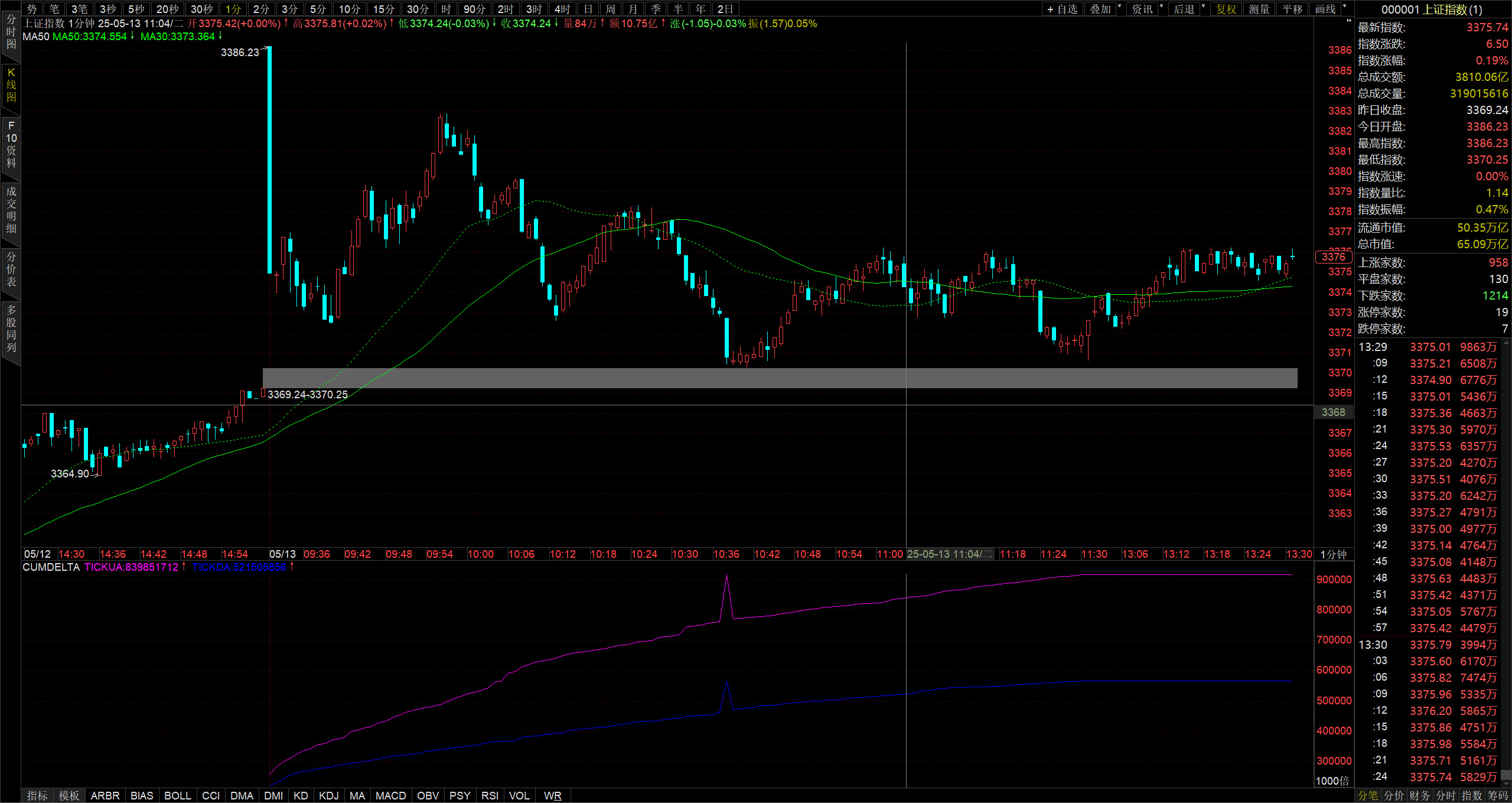Expand the 资讯 dropdown arrow
The image size is (1512, 803).
coord(1161,6)
